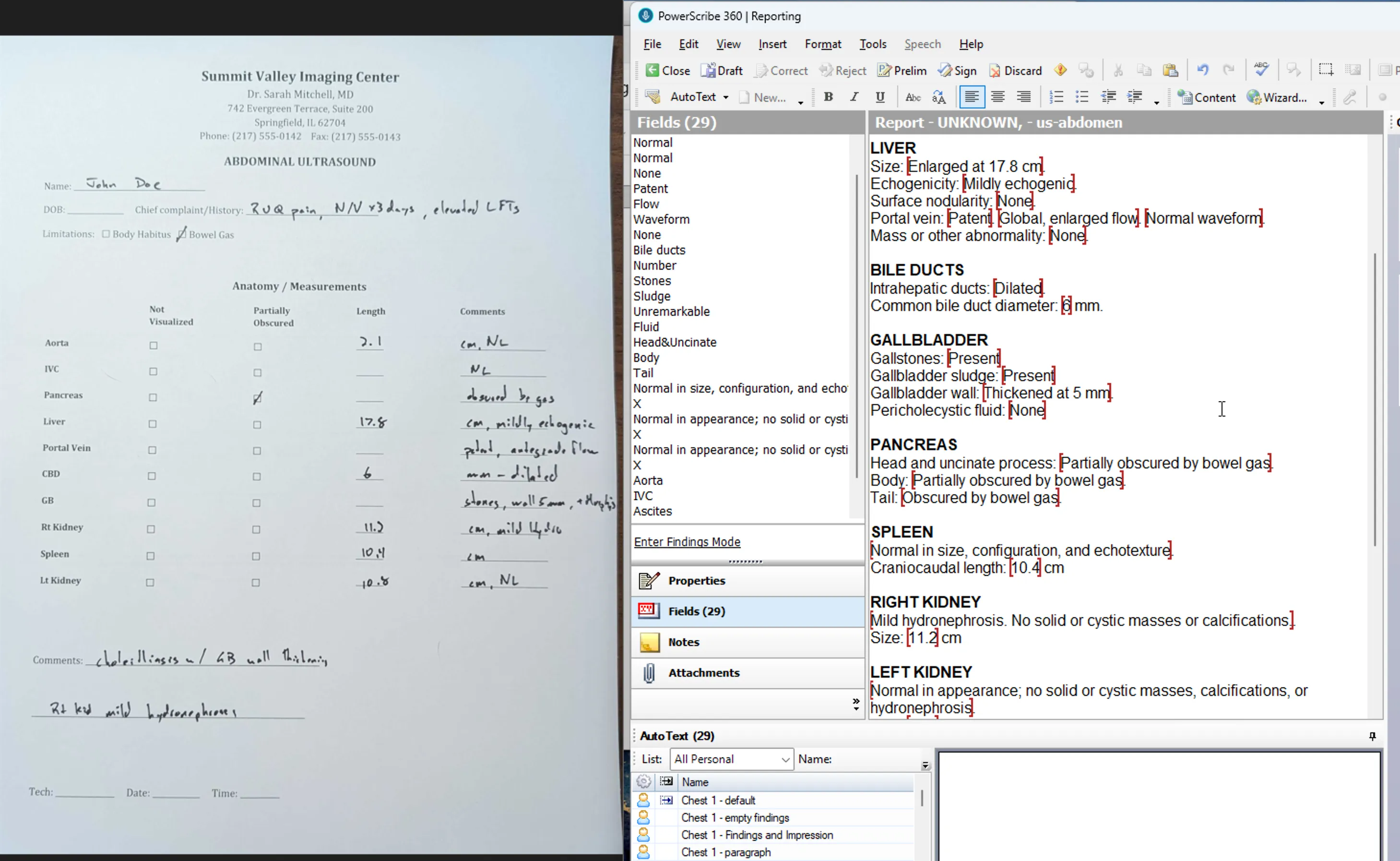Screen dimensions: 1400x861
Task: Open the Wizard toolbar icon
Action: pyautogui.click(x=1280, y=97)
